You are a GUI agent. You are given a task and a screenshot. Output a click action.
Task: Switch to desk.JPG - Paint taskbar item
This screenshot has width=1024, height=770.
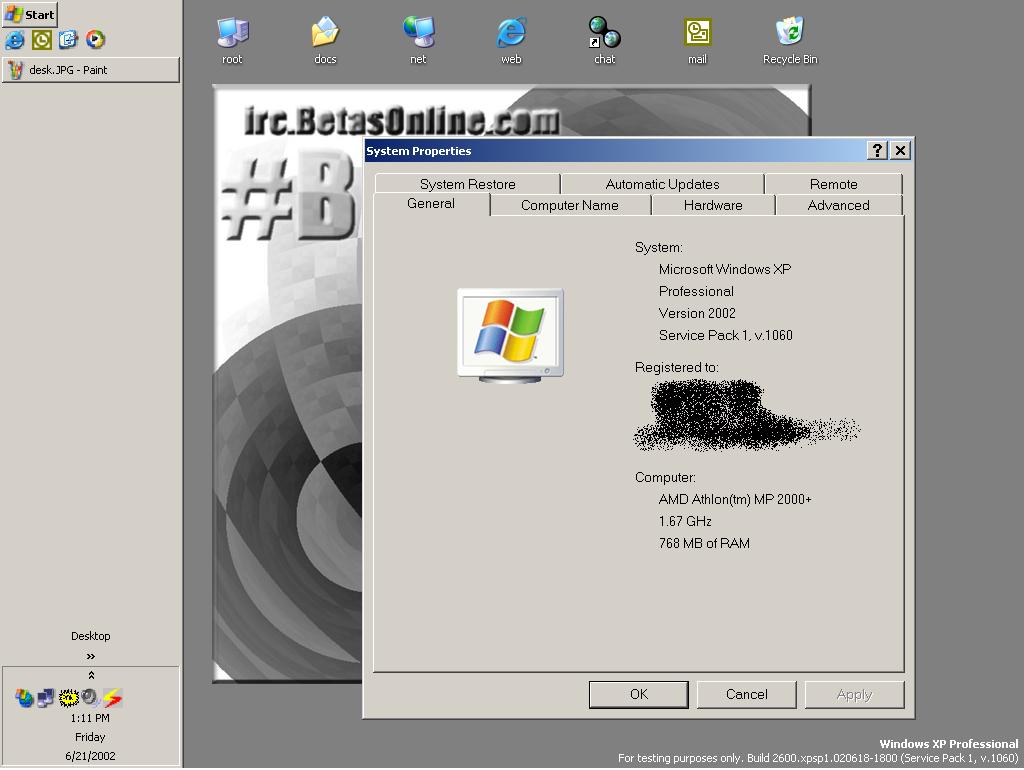90,70
